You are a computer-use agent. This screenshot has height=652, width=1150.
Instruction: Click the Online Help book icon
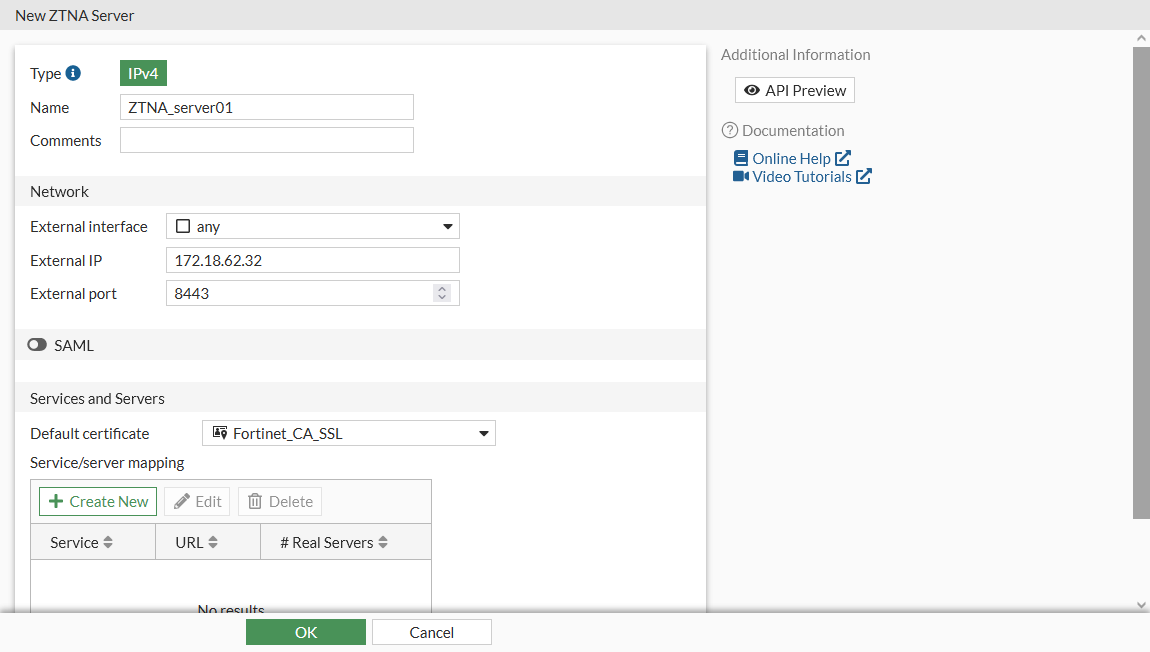coord(740,158)
